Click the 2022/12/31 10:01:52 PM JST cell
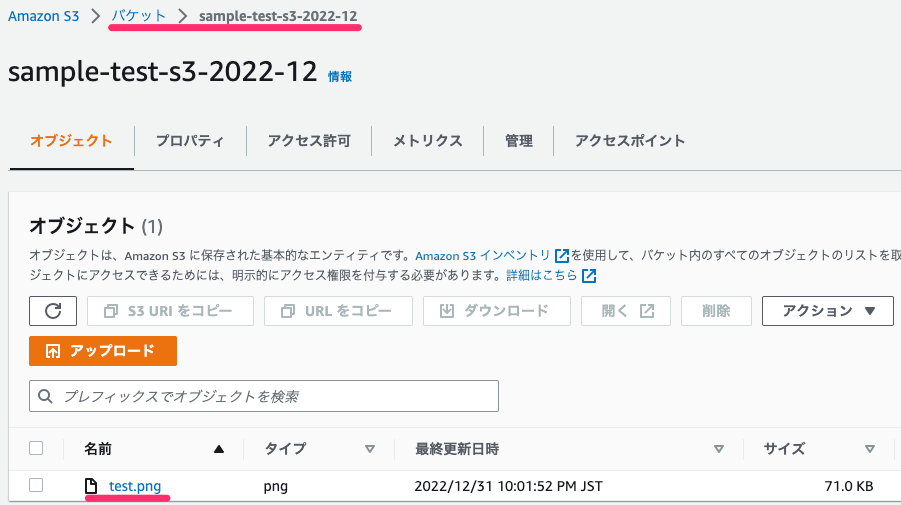 pos(509,486)
